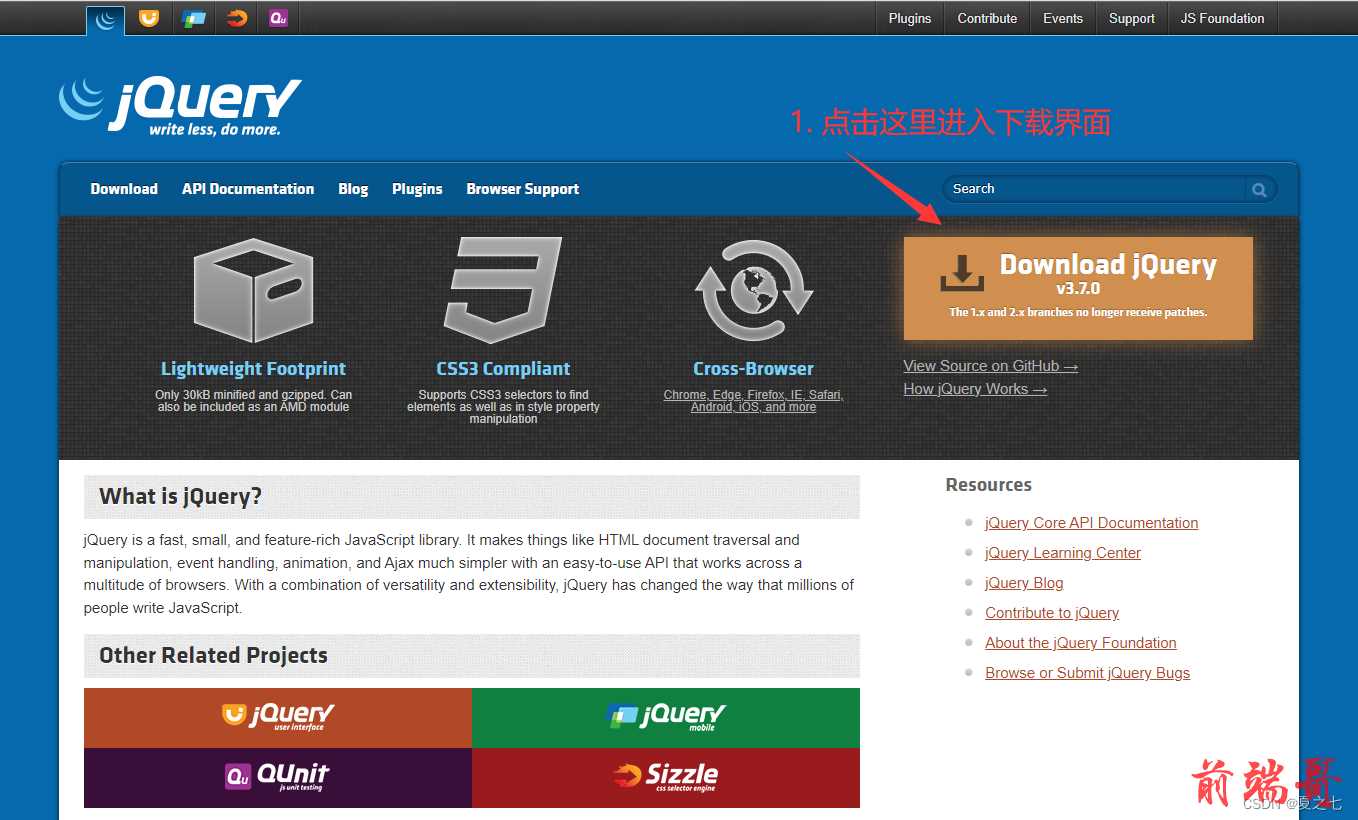Open the jQuery UI project tile

point(278,718)
